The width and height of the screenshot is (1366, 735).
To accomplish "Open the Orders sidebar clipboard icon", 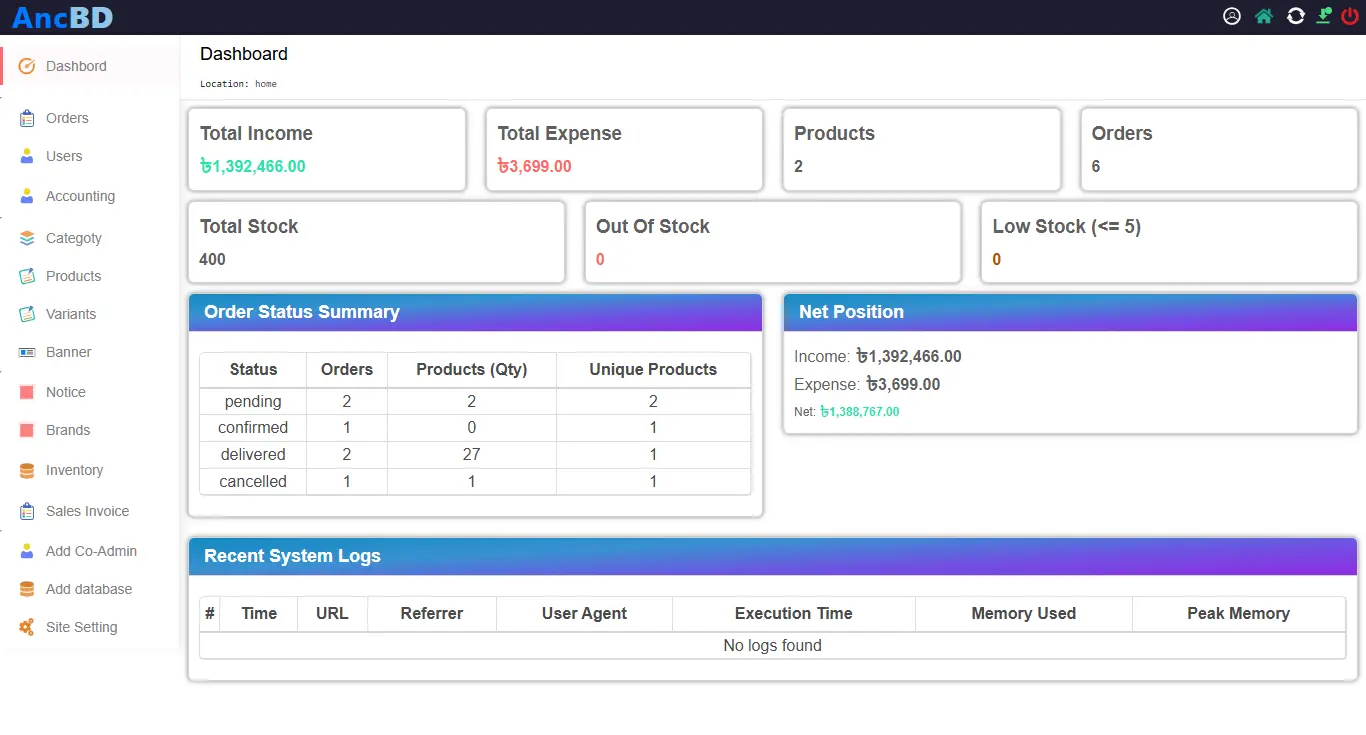I will 27,118.
